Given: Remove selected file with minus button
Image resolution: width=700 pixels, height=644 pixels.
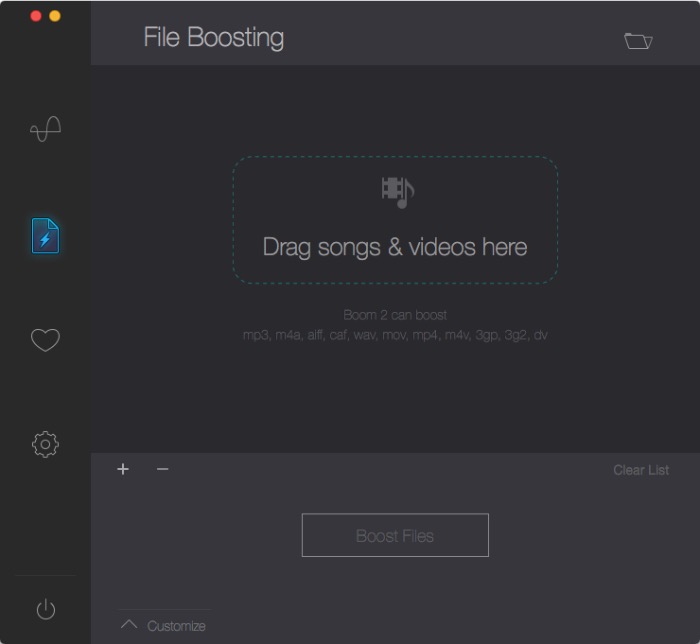Looking at the screenshot, I should pos(162,469).
